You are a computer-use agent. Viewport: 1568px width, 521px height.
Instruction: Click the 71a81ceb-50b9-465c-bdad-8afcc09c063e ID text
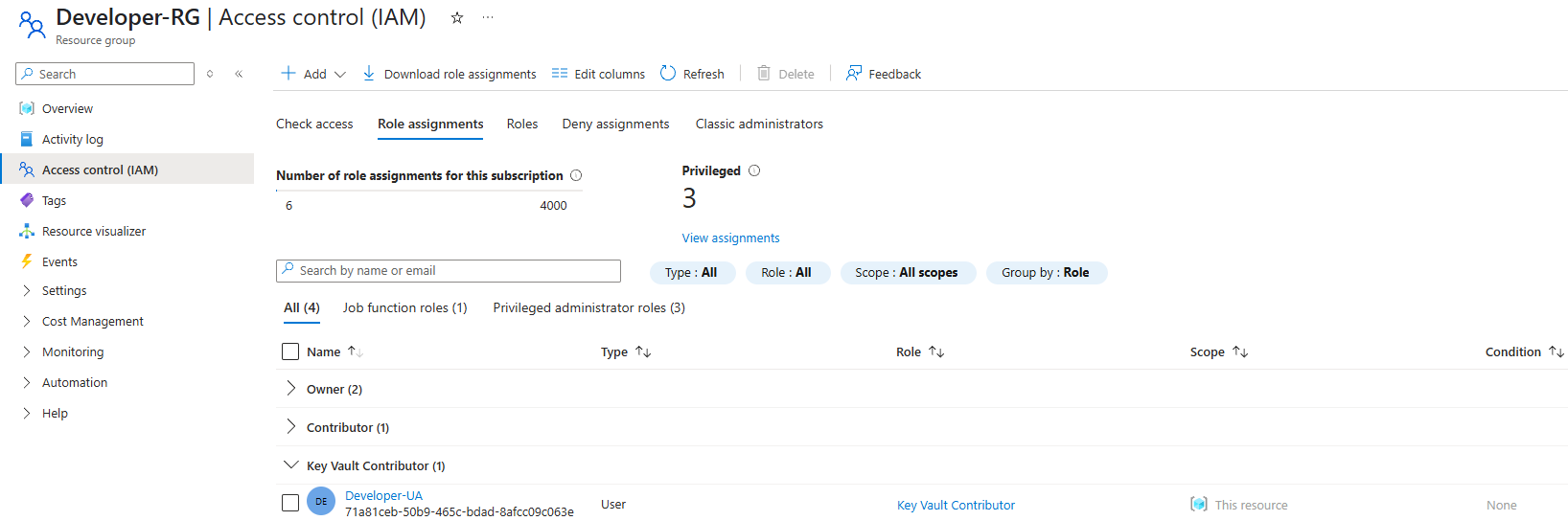click(459, 511)
